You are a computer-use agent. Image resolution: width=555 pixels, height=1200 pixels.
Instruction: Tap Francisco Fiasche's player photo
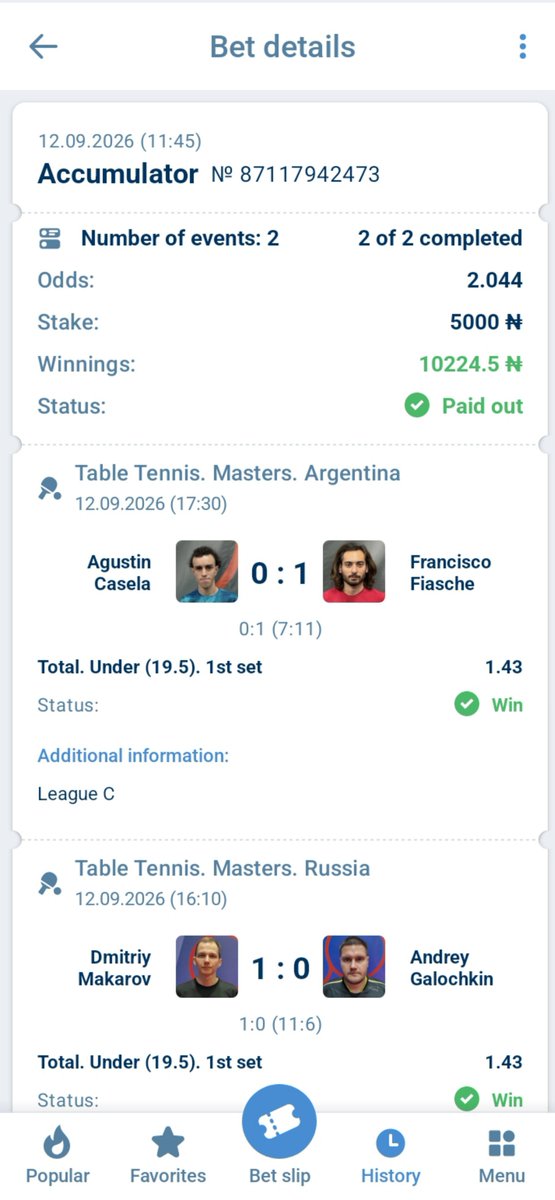(354, 572)
